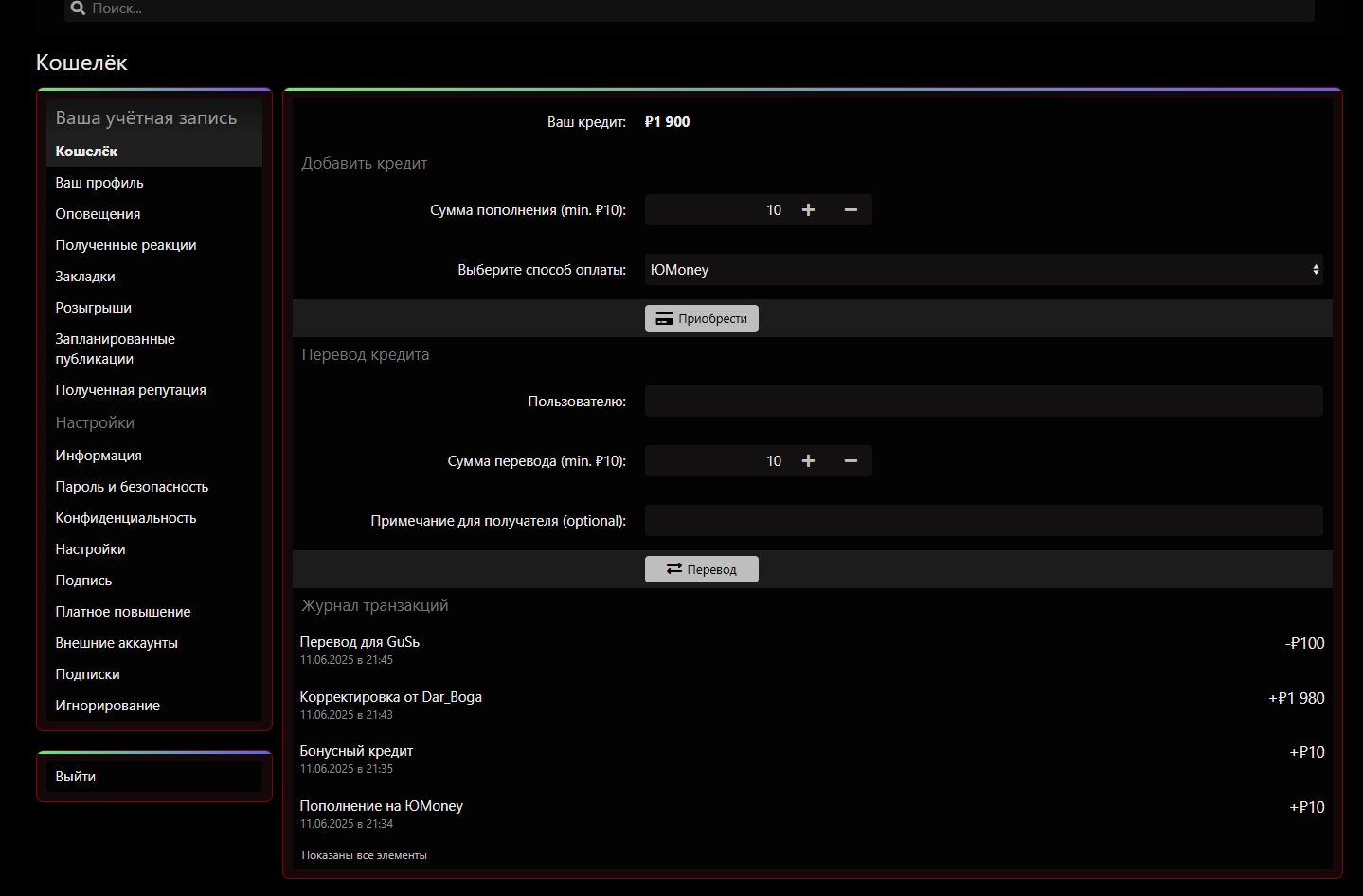1363x896 pixels.
Task: Open the Кошелёк section in sidebar
Action: point(86,151)
